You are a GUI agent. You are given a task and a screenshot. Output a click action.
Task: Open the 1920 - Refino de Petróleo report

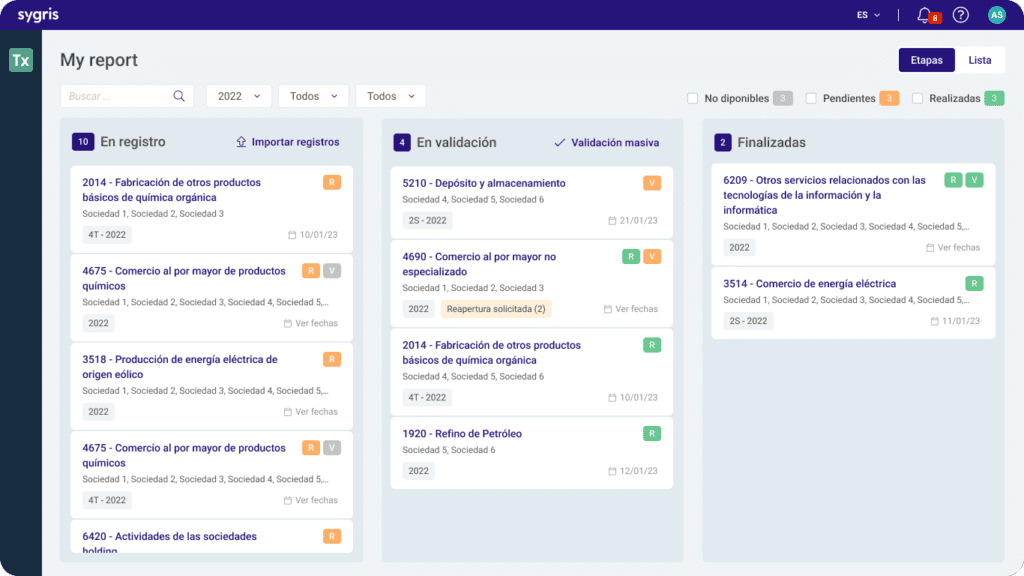coord(462,434)
